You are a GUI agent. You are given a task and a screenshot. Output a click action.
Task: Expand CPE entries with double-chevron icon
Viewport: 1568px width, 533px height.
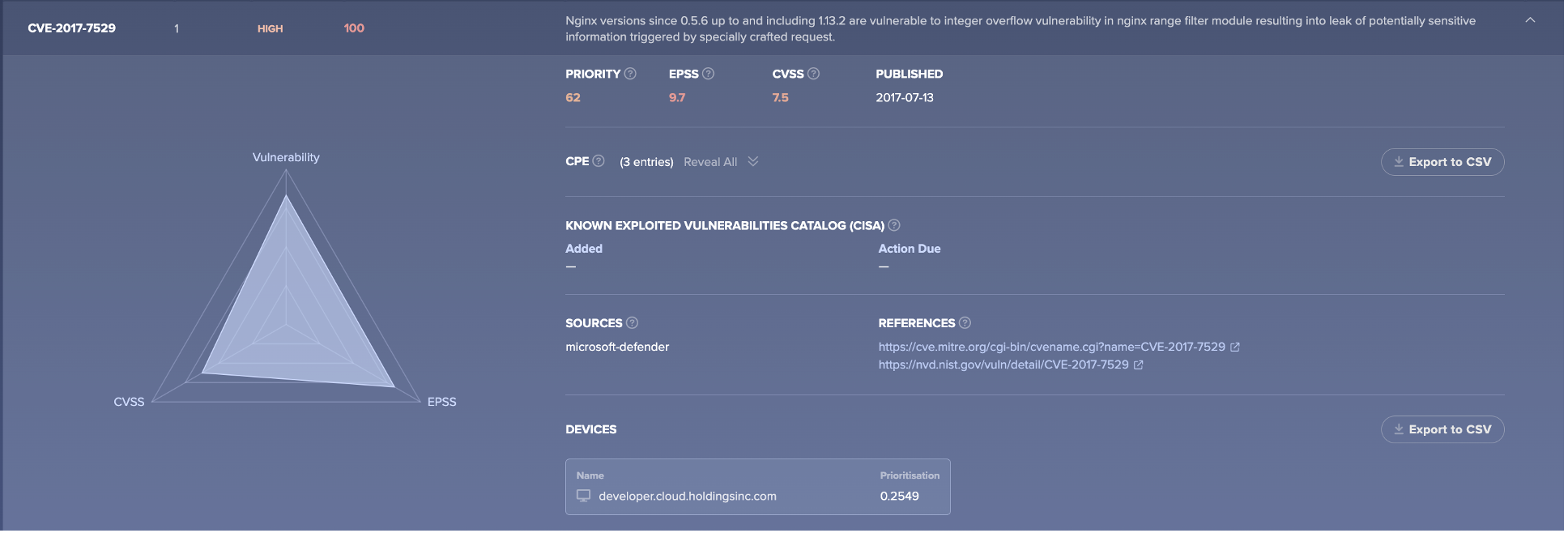753,161
